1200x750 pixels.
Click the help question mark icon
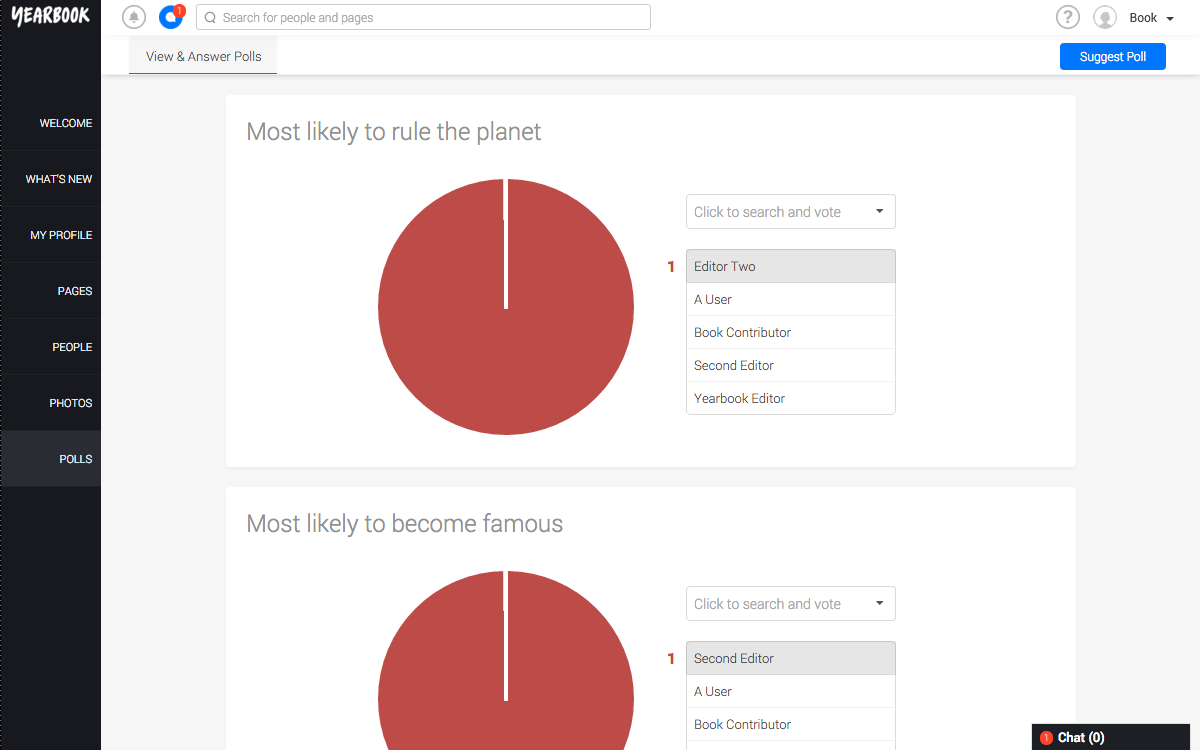(x=1068, y=17)
